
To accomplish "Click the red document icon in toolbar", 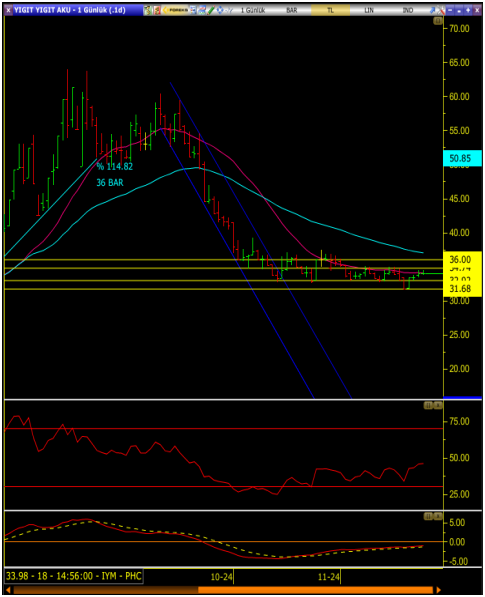I will [x=157, y=10].
